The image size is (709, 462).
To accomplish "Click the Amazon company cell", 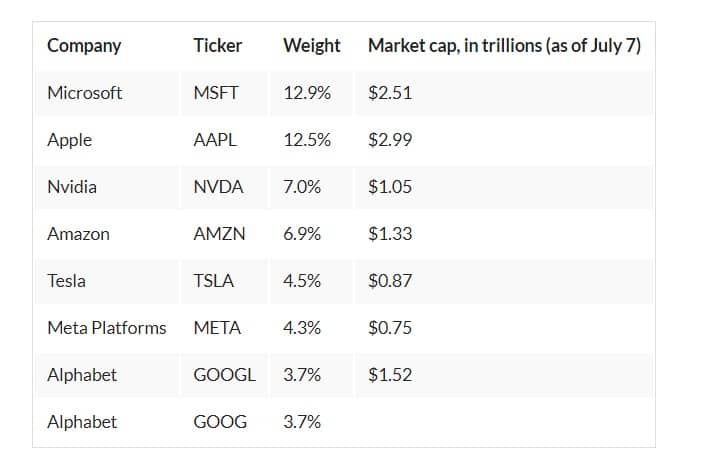I will (x=78, y=234).
